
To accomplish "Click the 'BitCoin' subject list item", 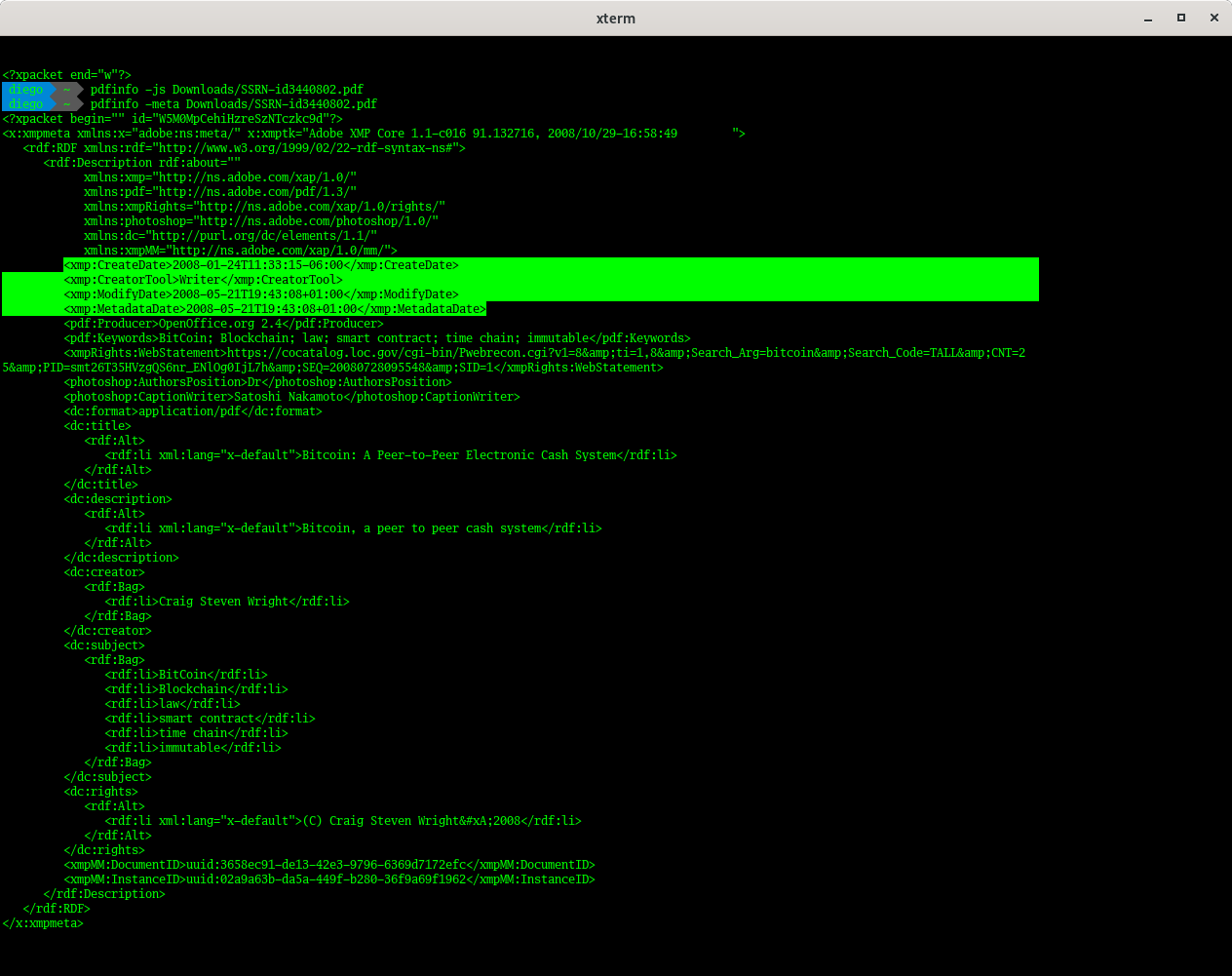I will coord(186,675).
